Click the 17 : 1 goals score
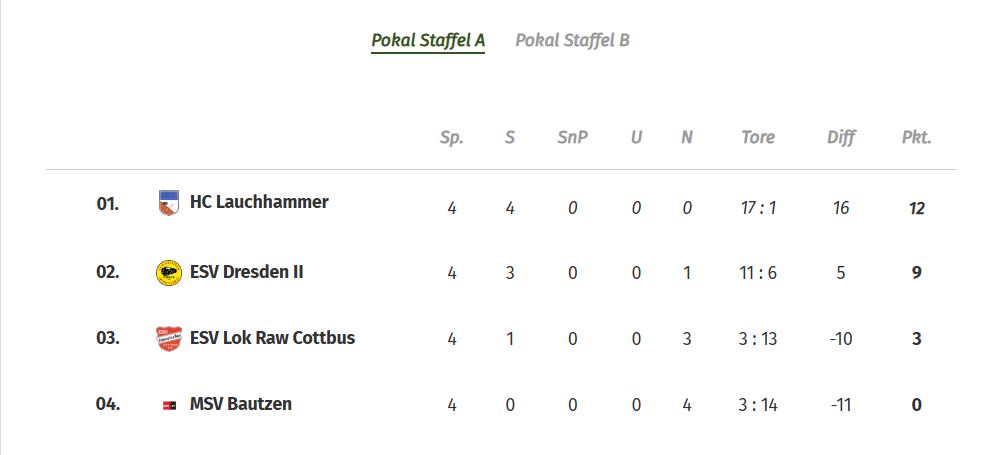Viewport: 1000px width, 455px height. 758,208
